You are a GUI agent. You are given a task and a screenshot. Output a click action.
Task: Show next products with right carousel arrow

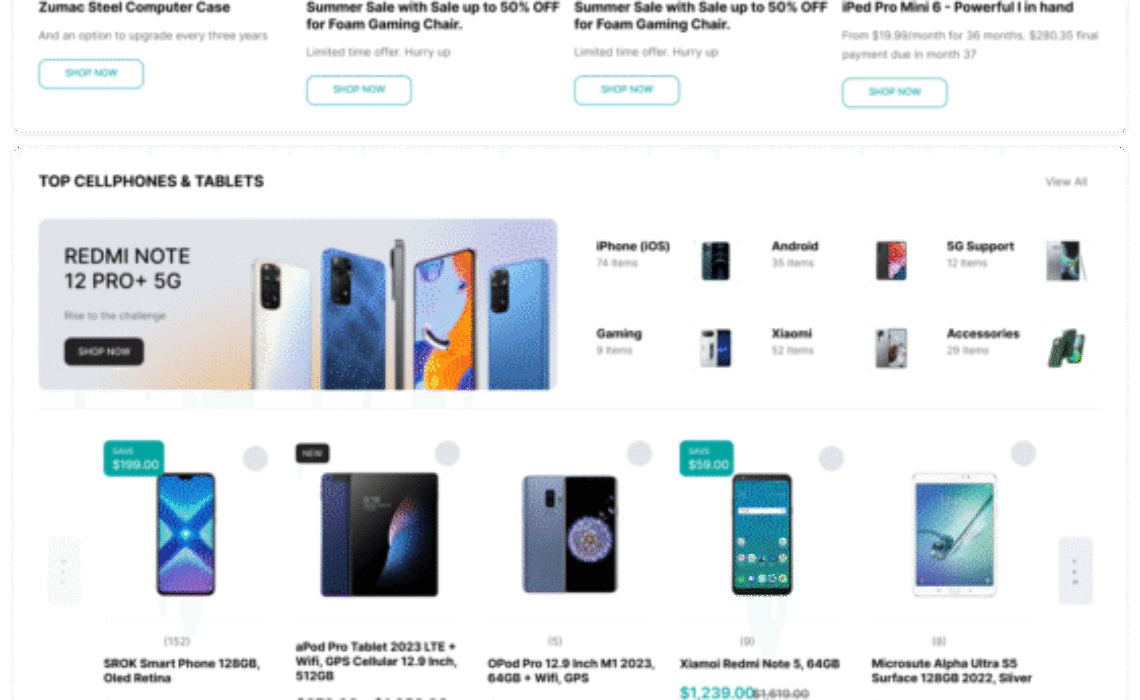pos(1075,571)
